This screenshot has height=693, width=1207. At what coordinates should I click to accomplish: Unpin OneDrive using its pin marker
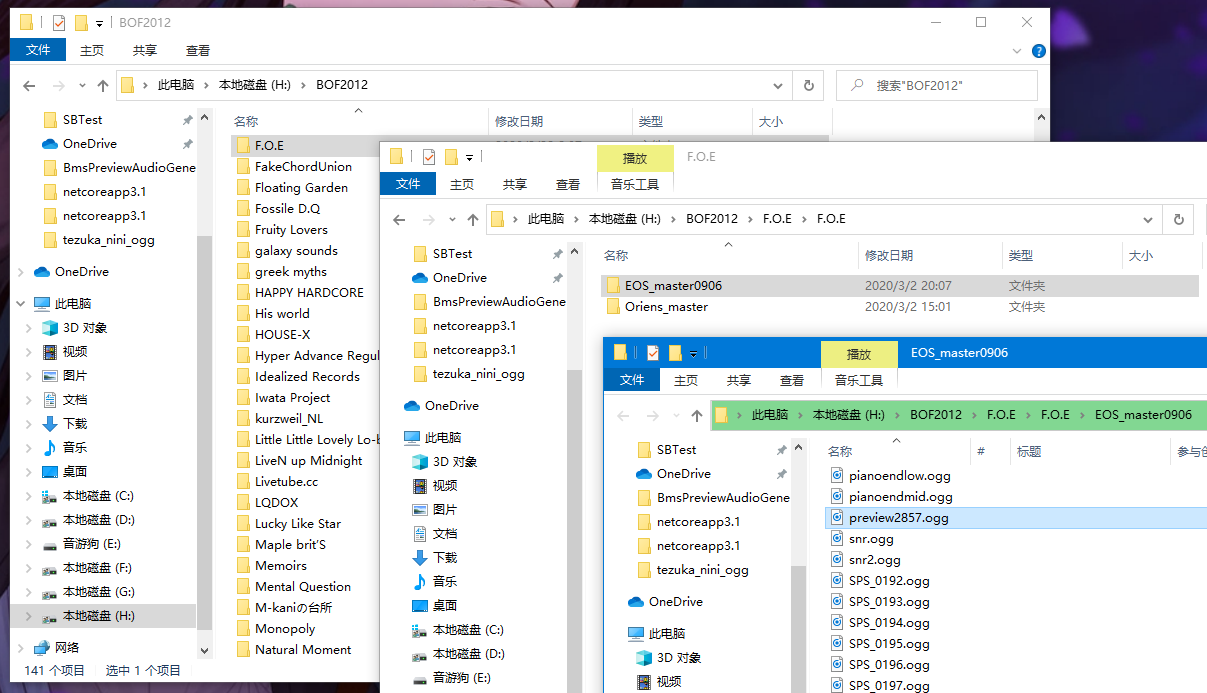tap(187, 143)
